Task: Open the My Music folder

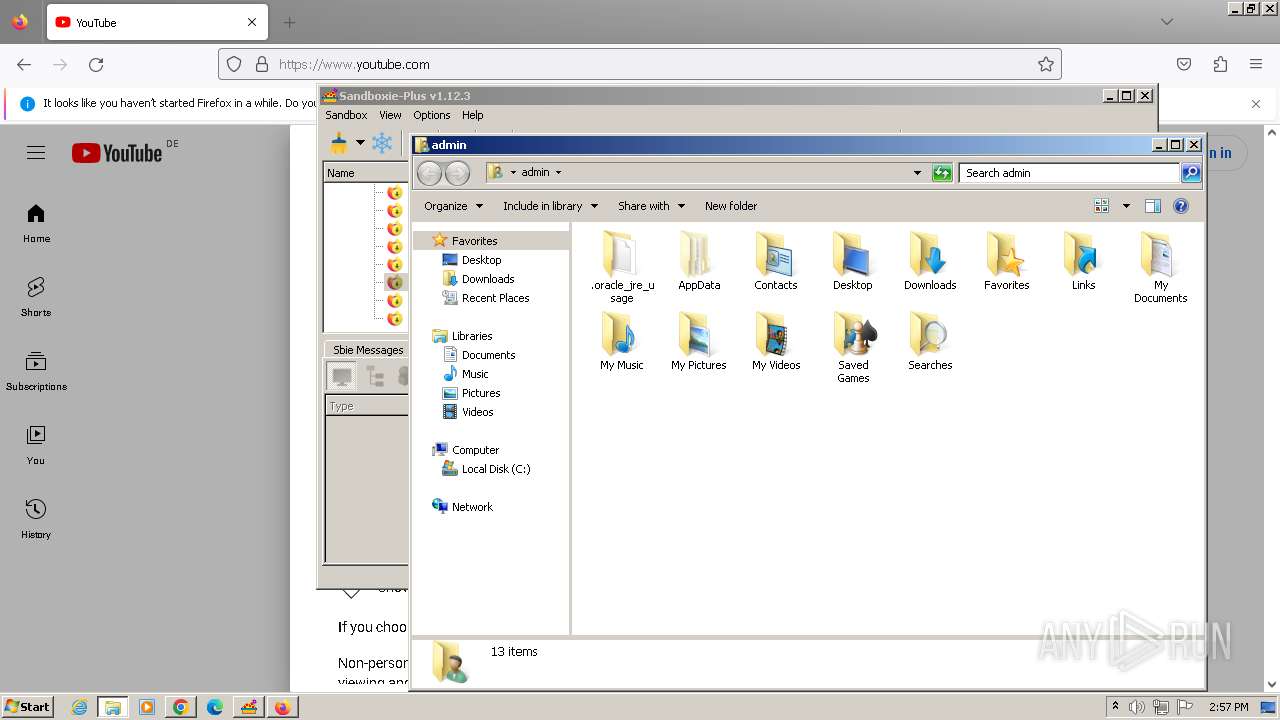Action: tap(621, 341)
